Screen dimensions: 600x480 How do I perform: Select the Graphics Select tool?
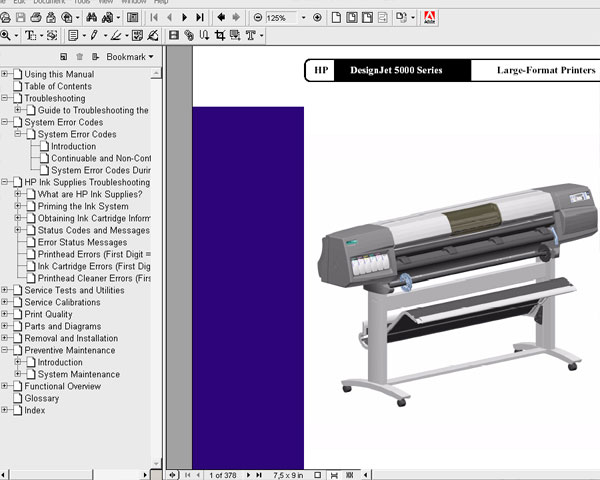point(52,36)
